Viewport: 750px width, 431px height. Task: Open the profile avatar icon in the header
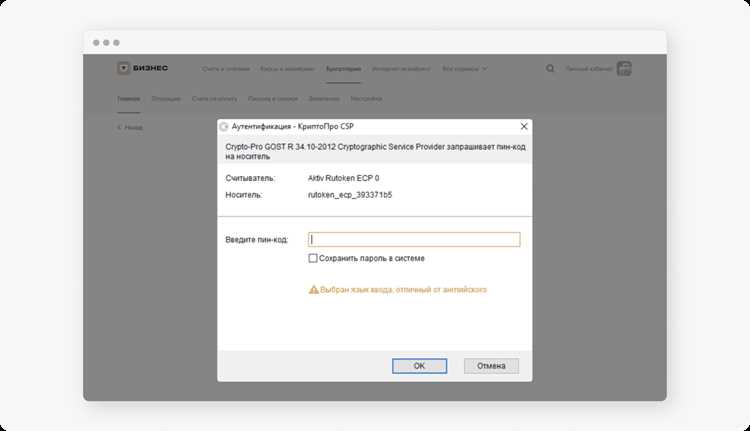point(624,68)
